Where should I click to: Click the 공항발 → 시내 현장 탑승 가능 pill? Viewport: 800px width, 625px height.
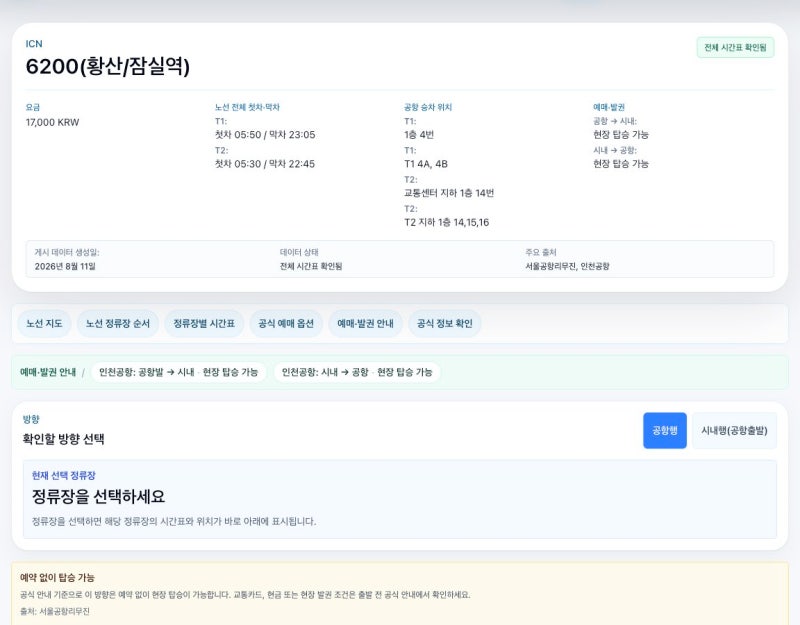click(179, 372)
